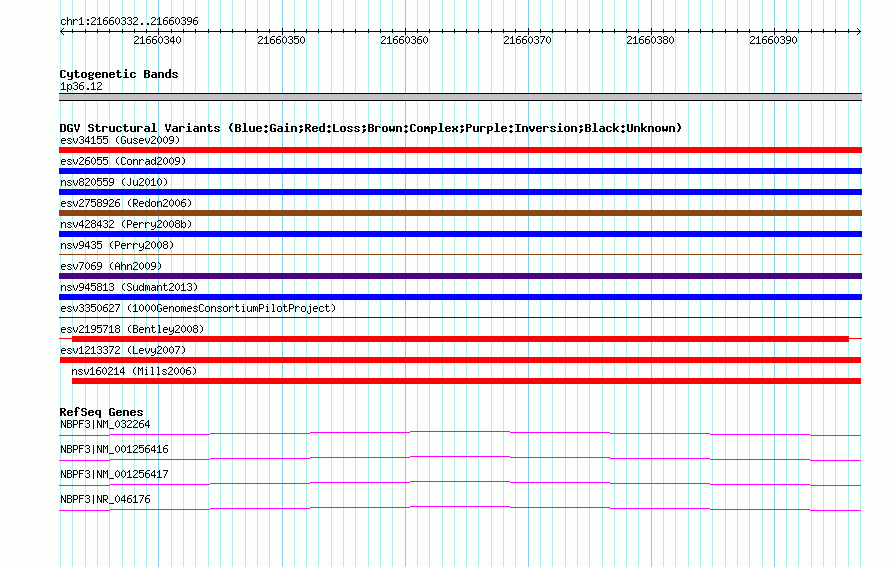Open variant nsv945813 (Sudmant2013) label
Image resolution: width=890 pixels, height=567 pixels.
[x=129, y=287]
